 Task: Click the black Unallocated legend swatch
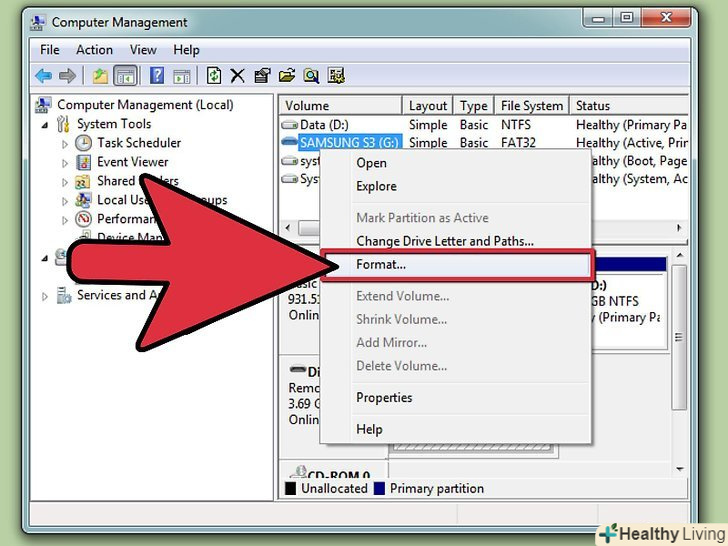(x=291, y=488)
